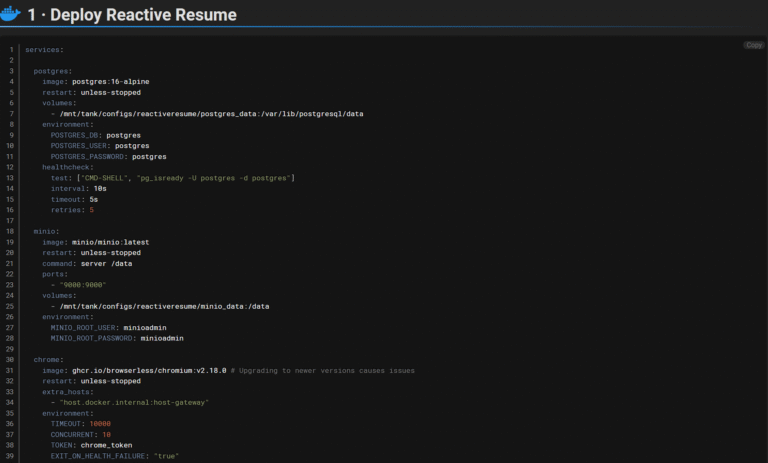Image resolution: width=768 pixels, height=463 pixels.
Task: Click the host.docker.internal extra host entry
Action: [134, 402]
